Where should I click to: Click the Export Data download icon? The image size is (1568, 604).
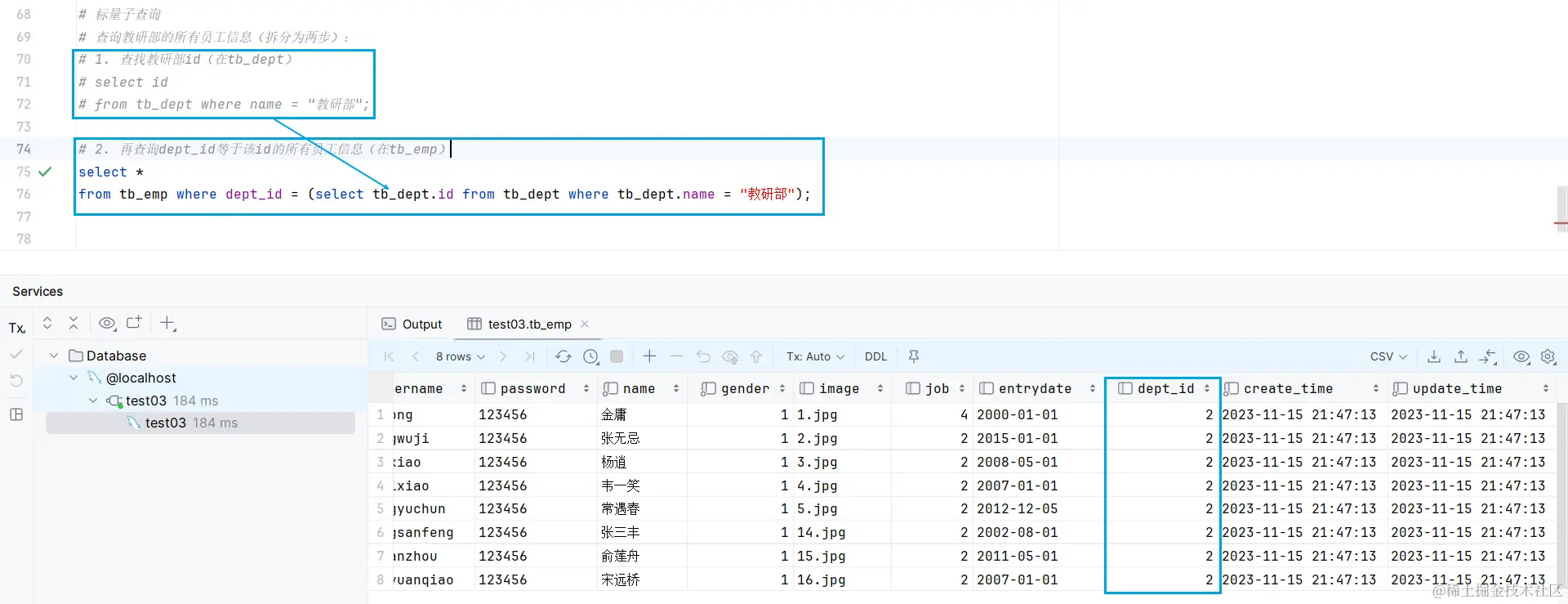(1434, 356)
